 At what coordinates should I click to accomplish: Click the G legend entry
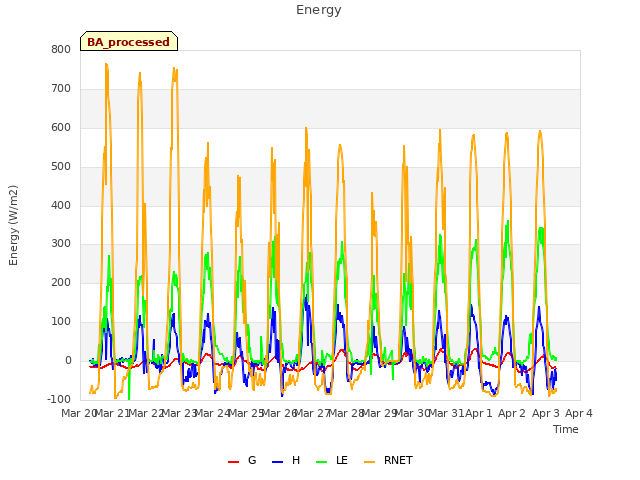tap(242, 460)
